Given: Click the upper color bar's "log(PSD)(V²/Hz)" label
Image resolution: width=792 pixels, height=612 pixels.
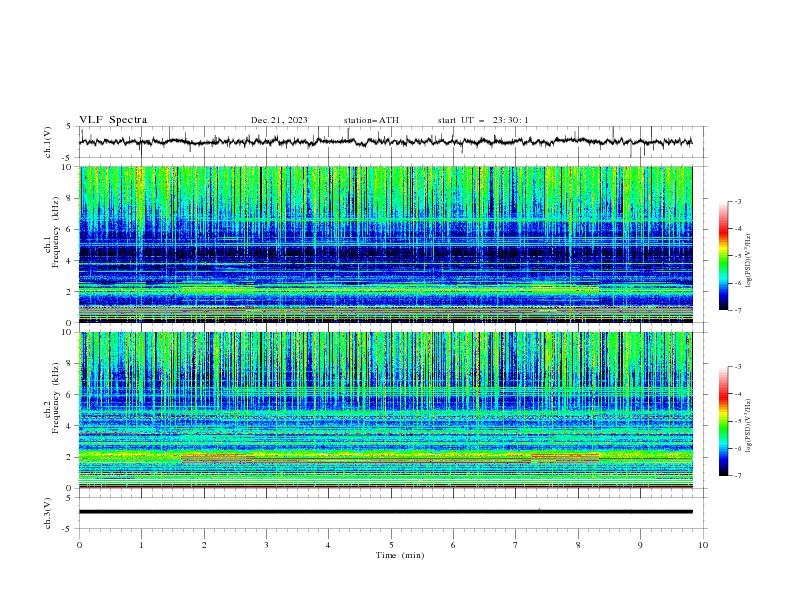Looking at the screenshot, I should coord(749,261).
